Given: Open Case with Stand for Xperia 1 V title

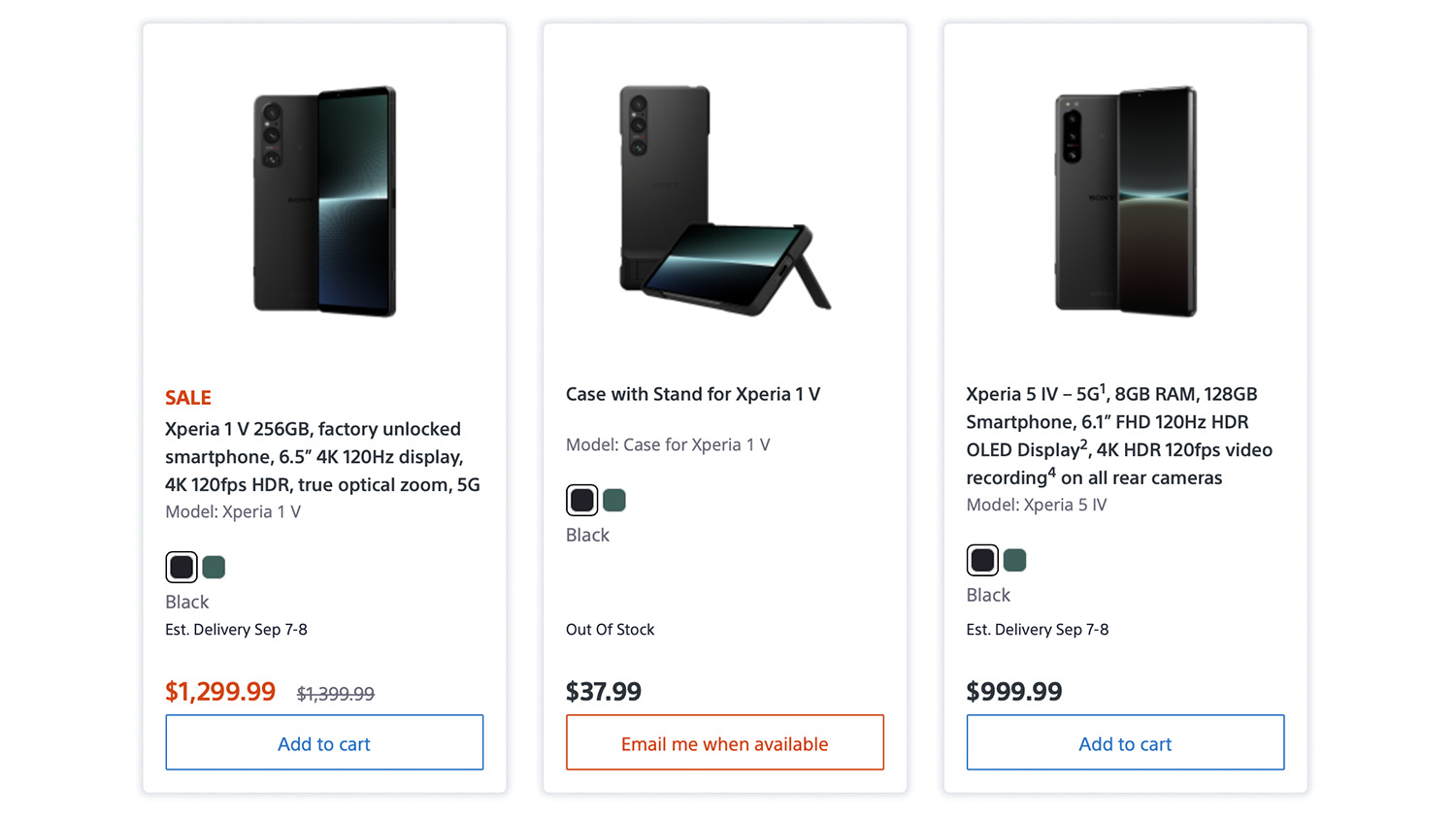Looking at the screenshot, I should [693, 394].
